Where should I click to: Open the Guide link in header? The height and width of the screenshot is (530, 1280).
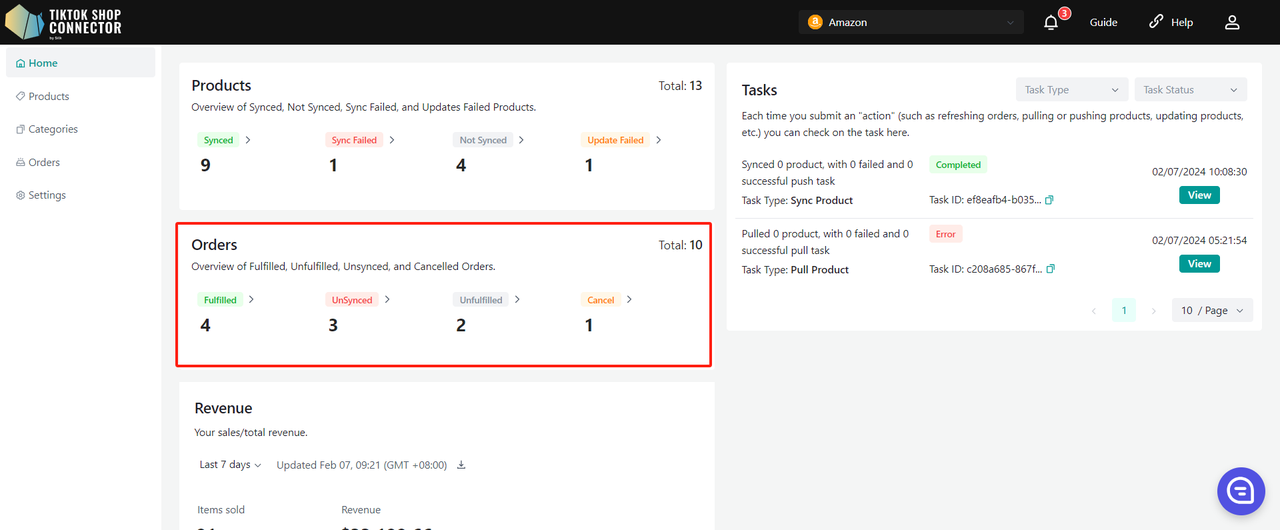point(1103,22)
